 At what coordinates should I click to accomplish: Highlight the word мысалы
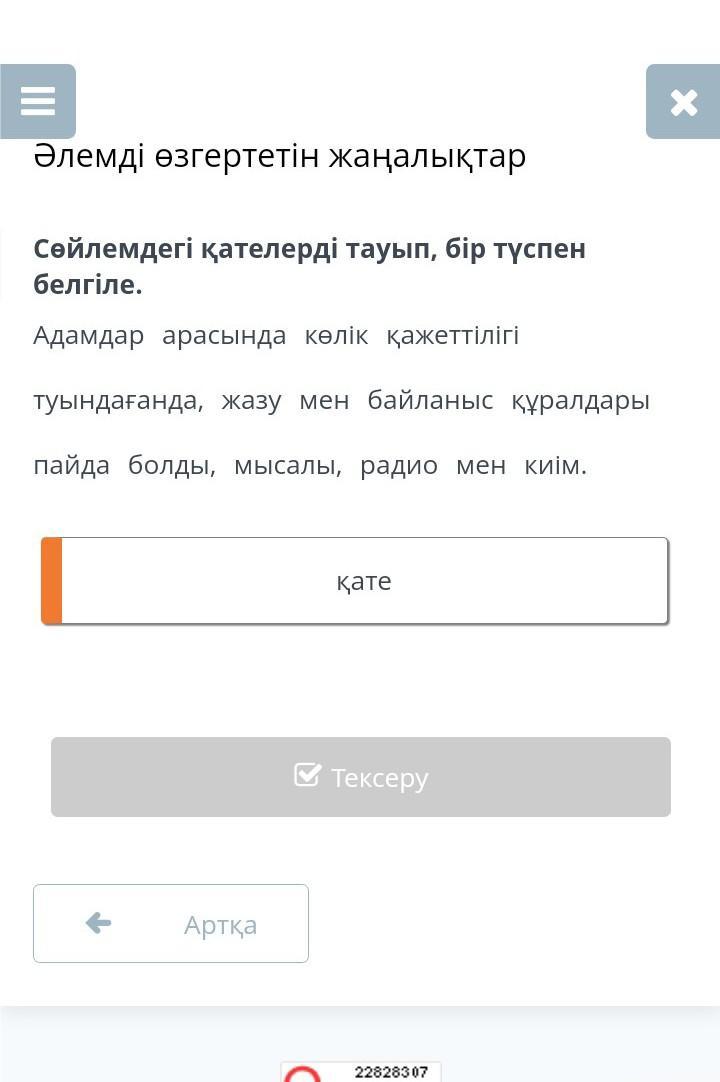click(287, 467)
